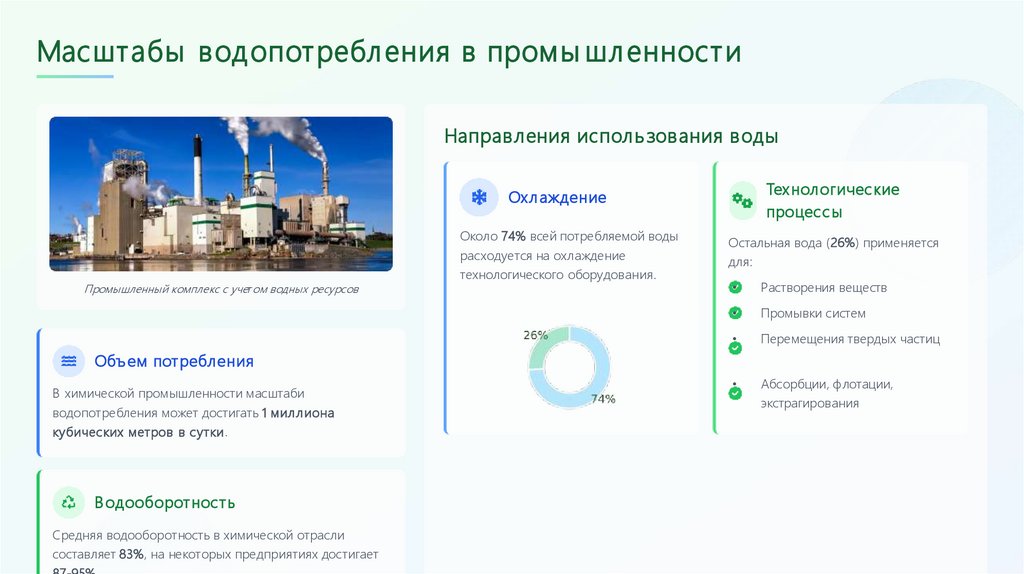Screen dimensions: 1024x574
Task: Click the 74% label below the donut chart
Action: 603,398
